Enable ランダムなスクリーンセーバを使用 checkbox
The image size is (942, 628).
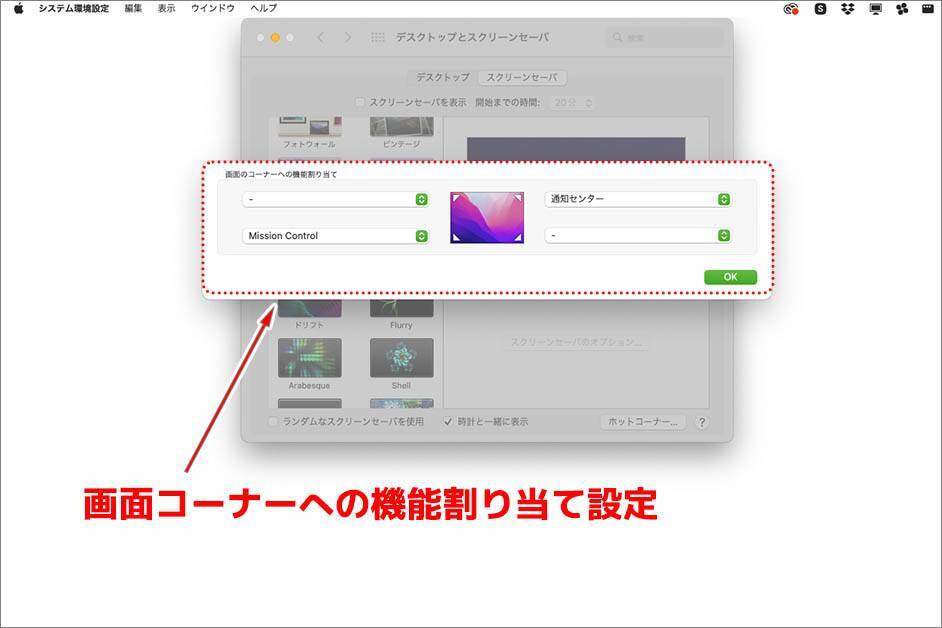pos(273,422)
